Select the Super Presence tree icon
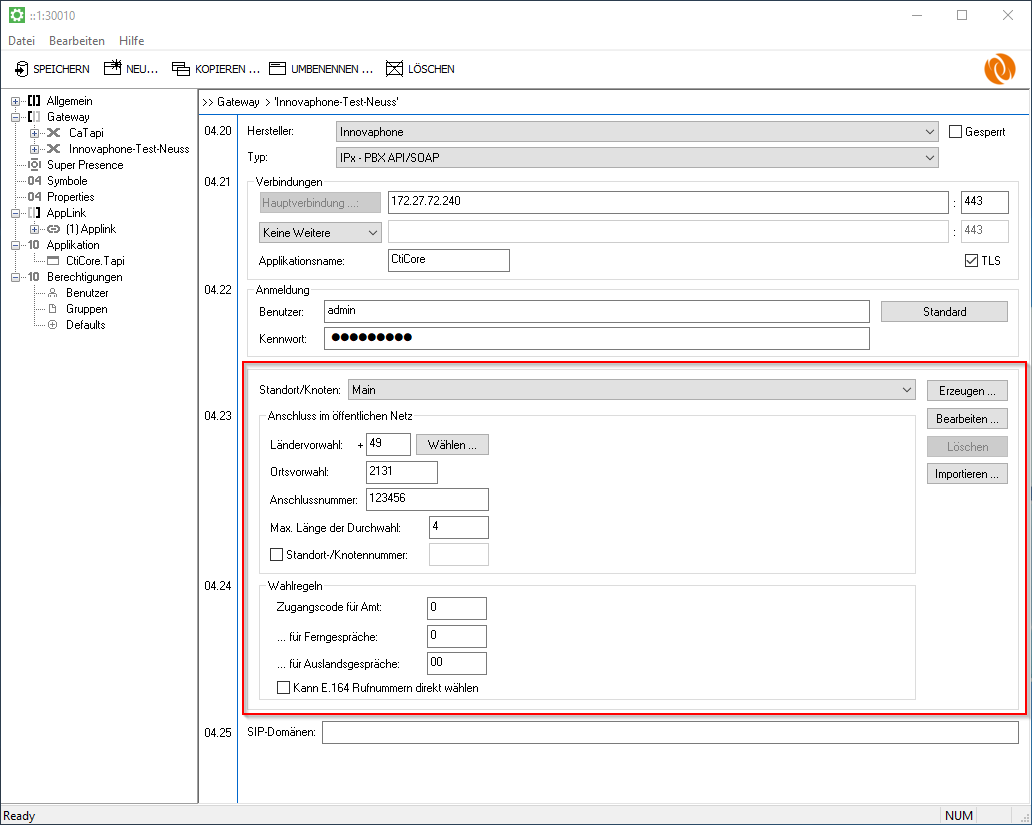Screen dimensions: 1032x825 point(35,165)
